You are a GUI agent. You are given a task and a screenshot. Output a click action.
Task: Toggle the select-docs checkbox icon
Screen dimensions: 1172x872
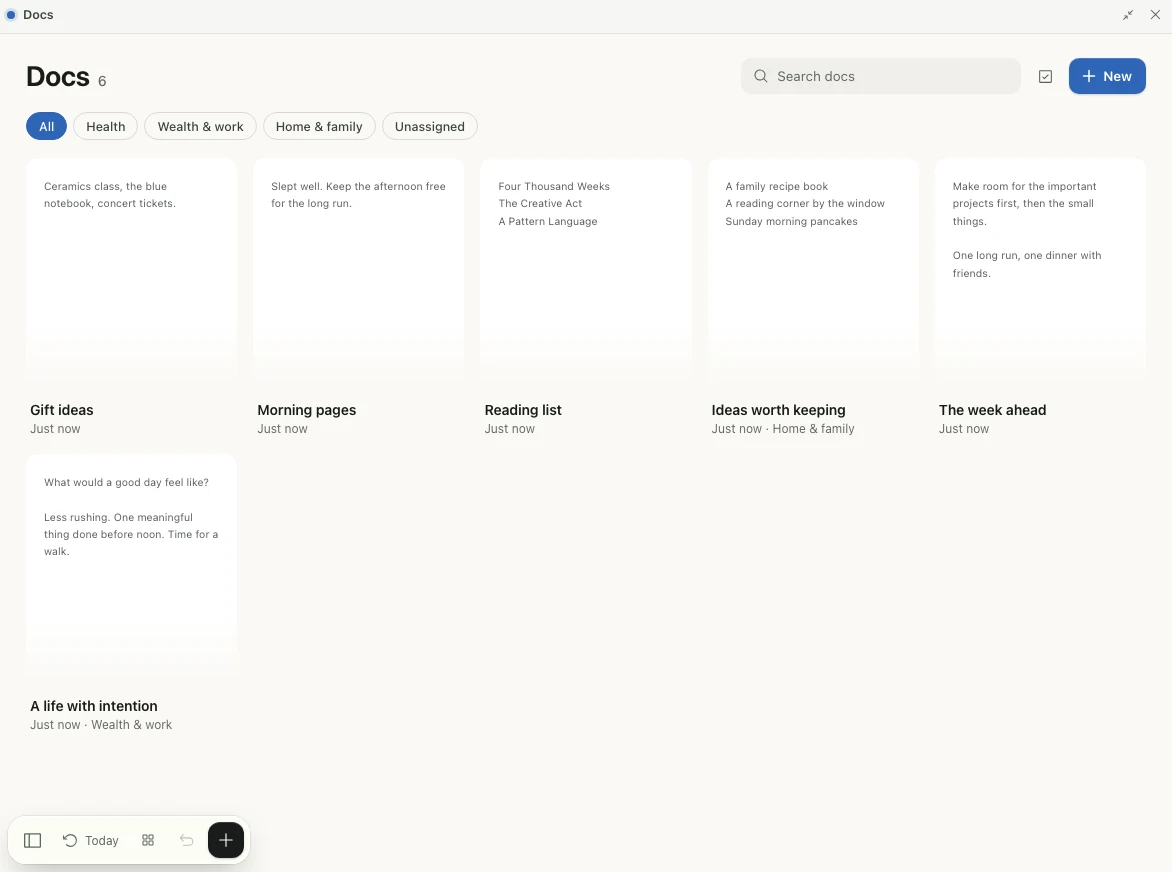pos(1046,76)
